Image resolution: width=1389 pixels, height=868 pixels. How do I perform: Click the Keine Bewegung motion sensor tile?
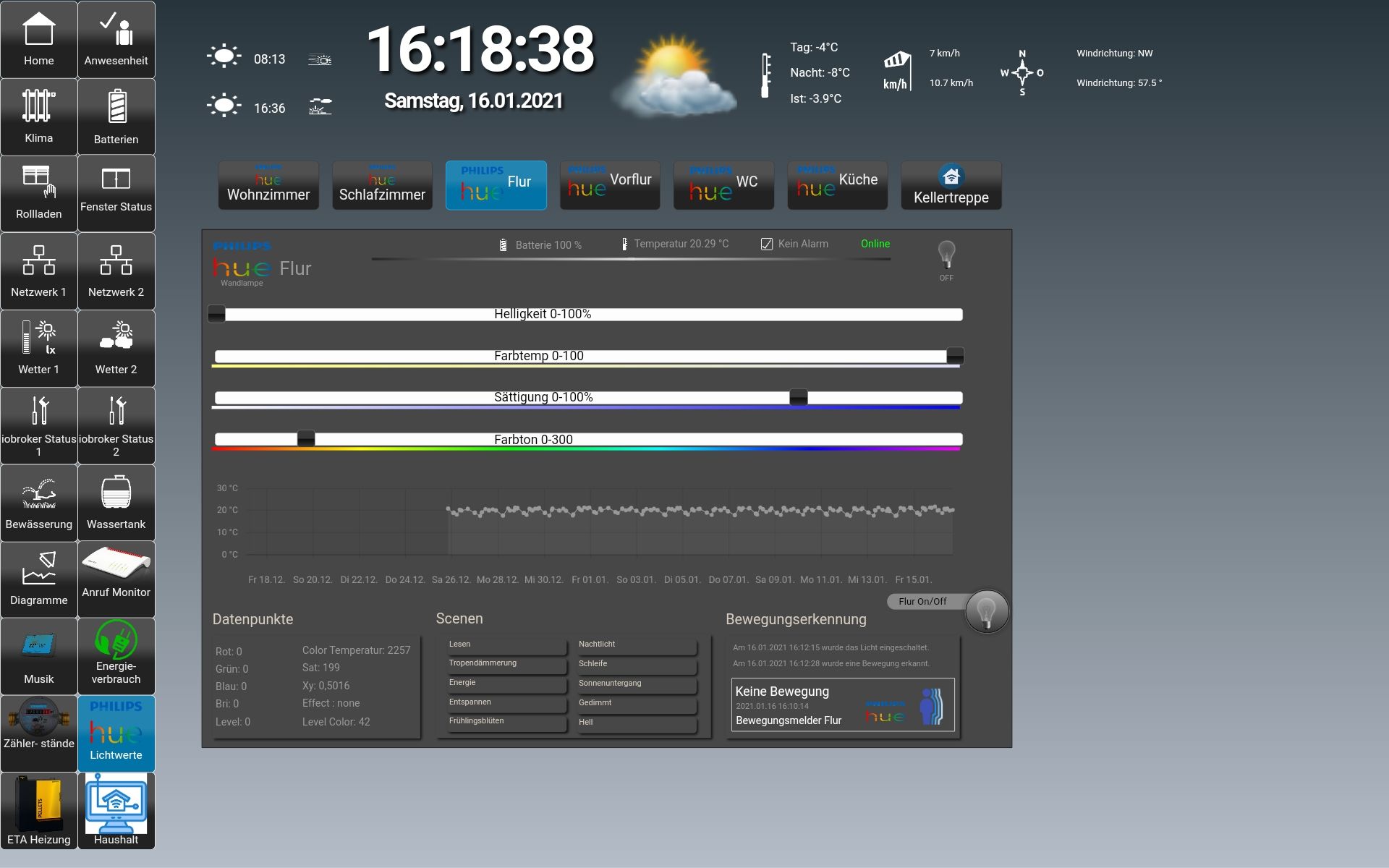(842, 705)
